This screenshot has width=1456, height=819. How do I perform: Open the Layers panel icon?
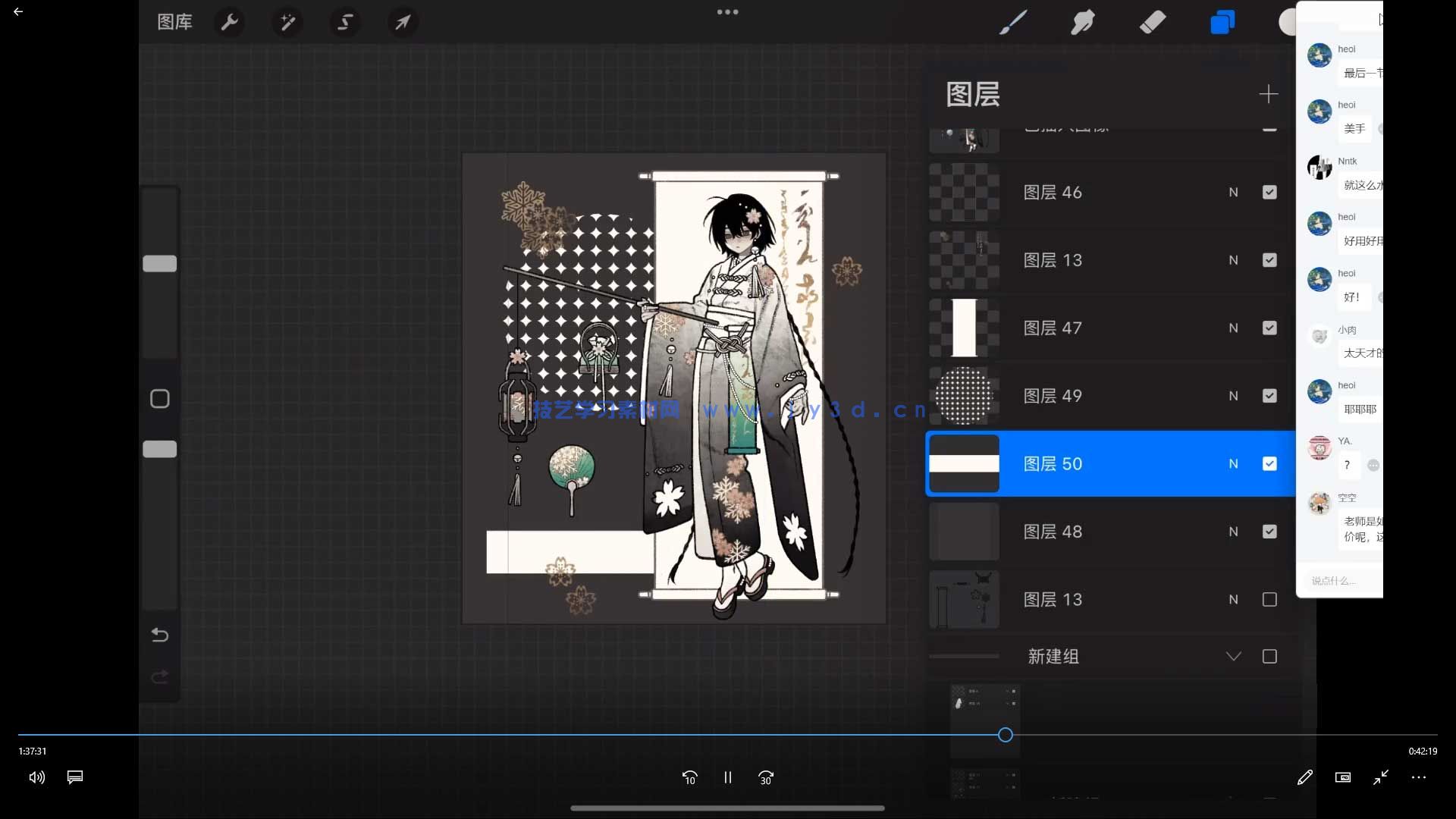[x=1222, y=22]
